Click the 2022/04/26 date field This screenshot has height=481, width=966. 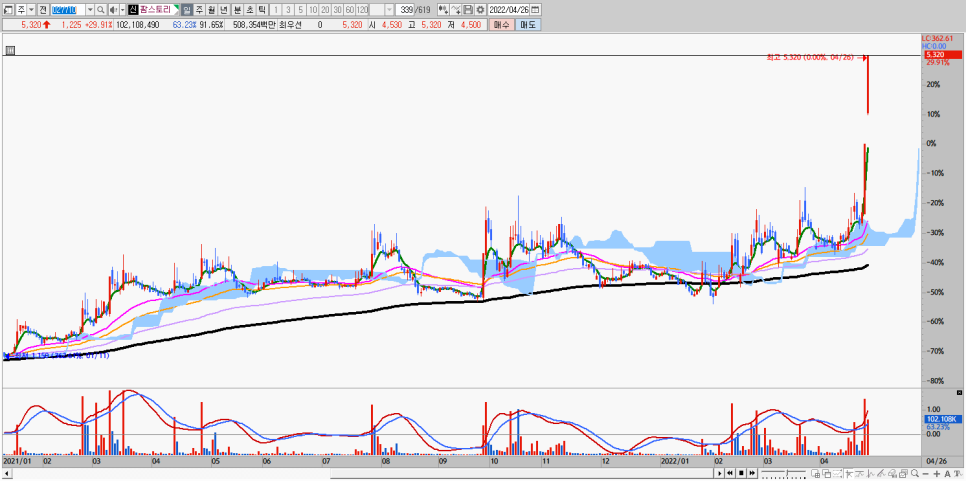(x=509, y=10)
